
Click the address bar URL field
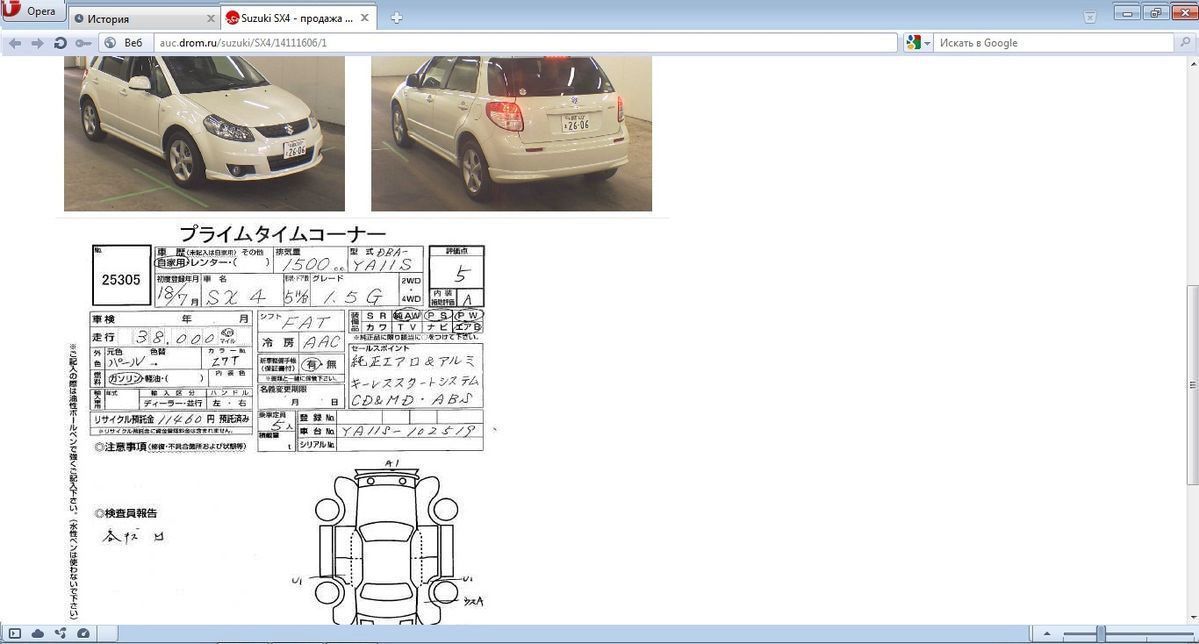pyautogui.click(x=500, y=43)
